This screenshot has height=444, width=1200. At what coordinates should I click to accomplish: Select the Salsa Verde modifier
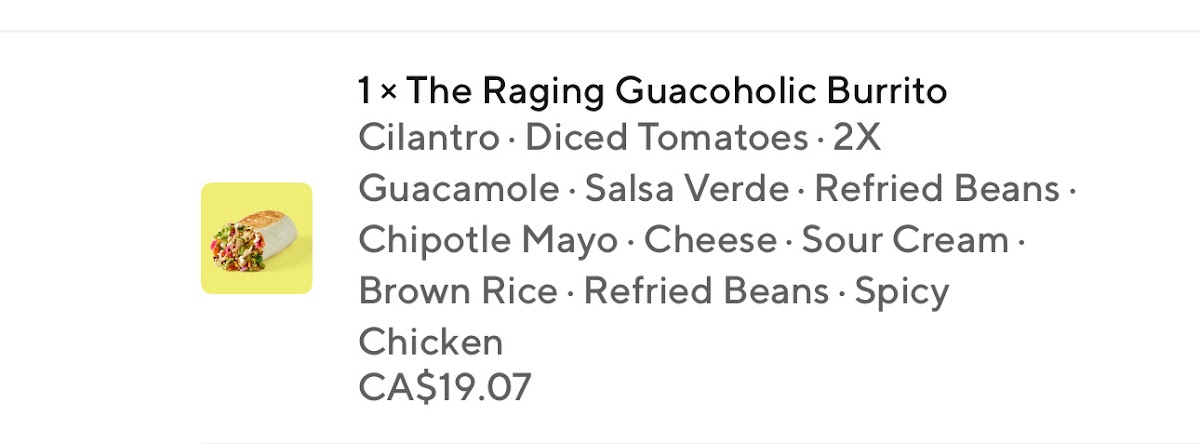687,188
